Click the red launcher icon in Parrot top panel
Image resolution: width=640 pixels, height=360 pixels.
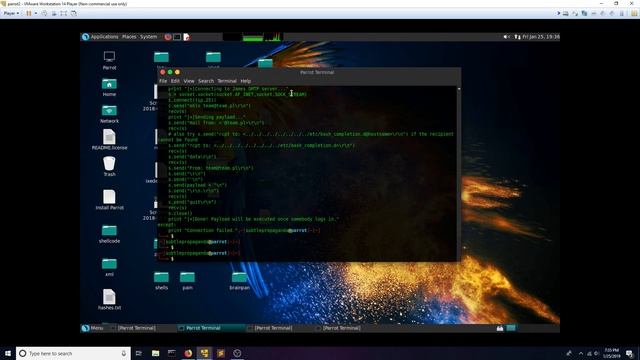(x=168, y=37)
